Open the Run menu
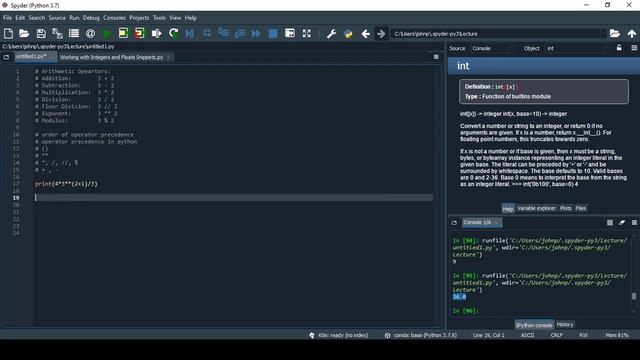Screen dimensions: 640x360 coord(74,18)
